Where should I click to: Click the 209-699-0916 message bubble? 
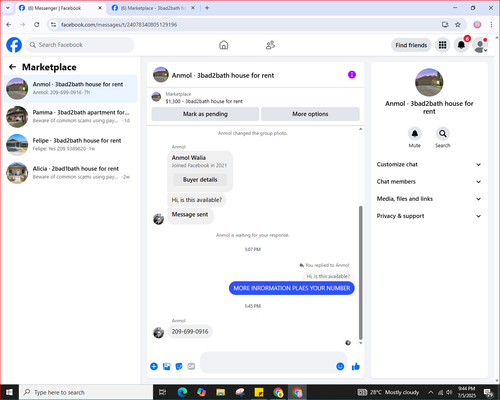[x=190, y=332]
